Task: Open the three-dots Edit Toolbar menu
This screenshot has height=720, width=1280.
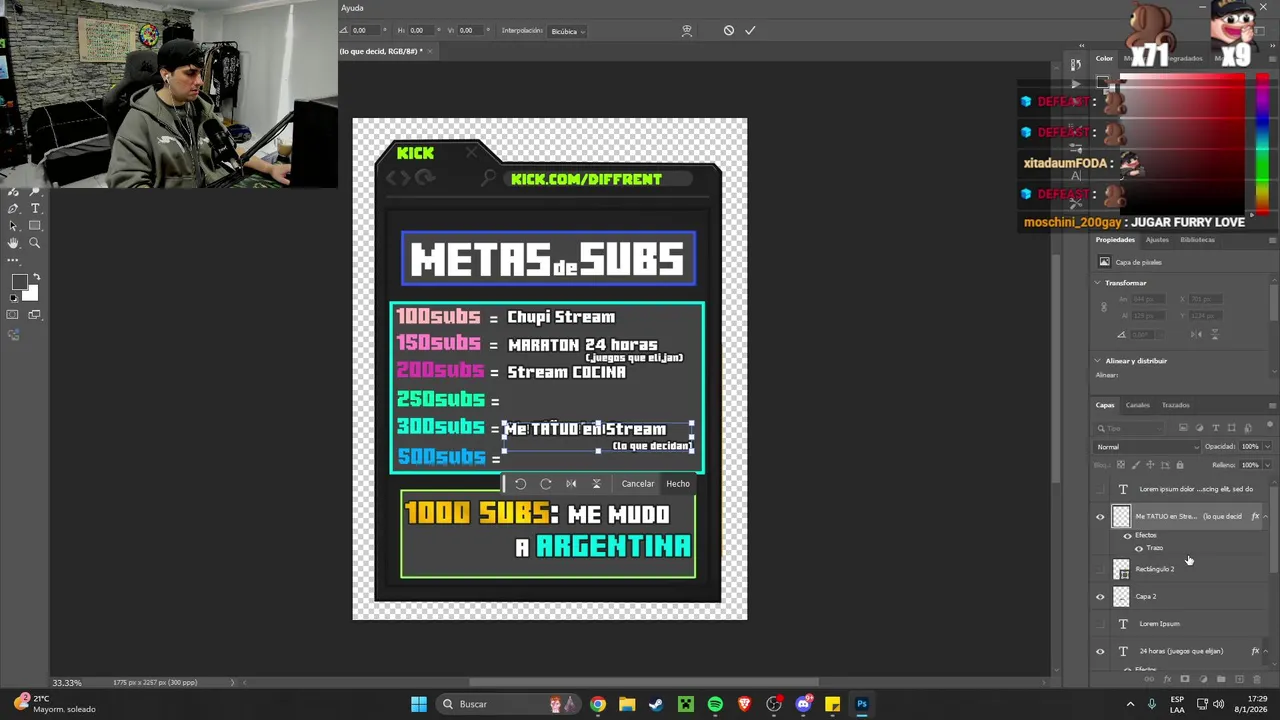Action: pos(13,260)
